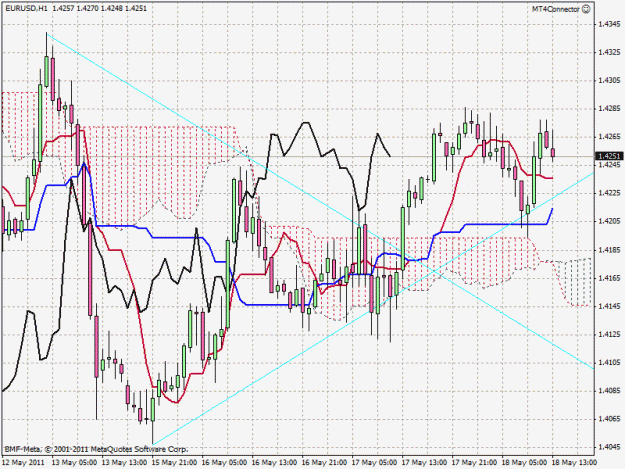Click the 1.4085 price axis label
The height and width of the screenshot is (469, 625).
[609, 391]
